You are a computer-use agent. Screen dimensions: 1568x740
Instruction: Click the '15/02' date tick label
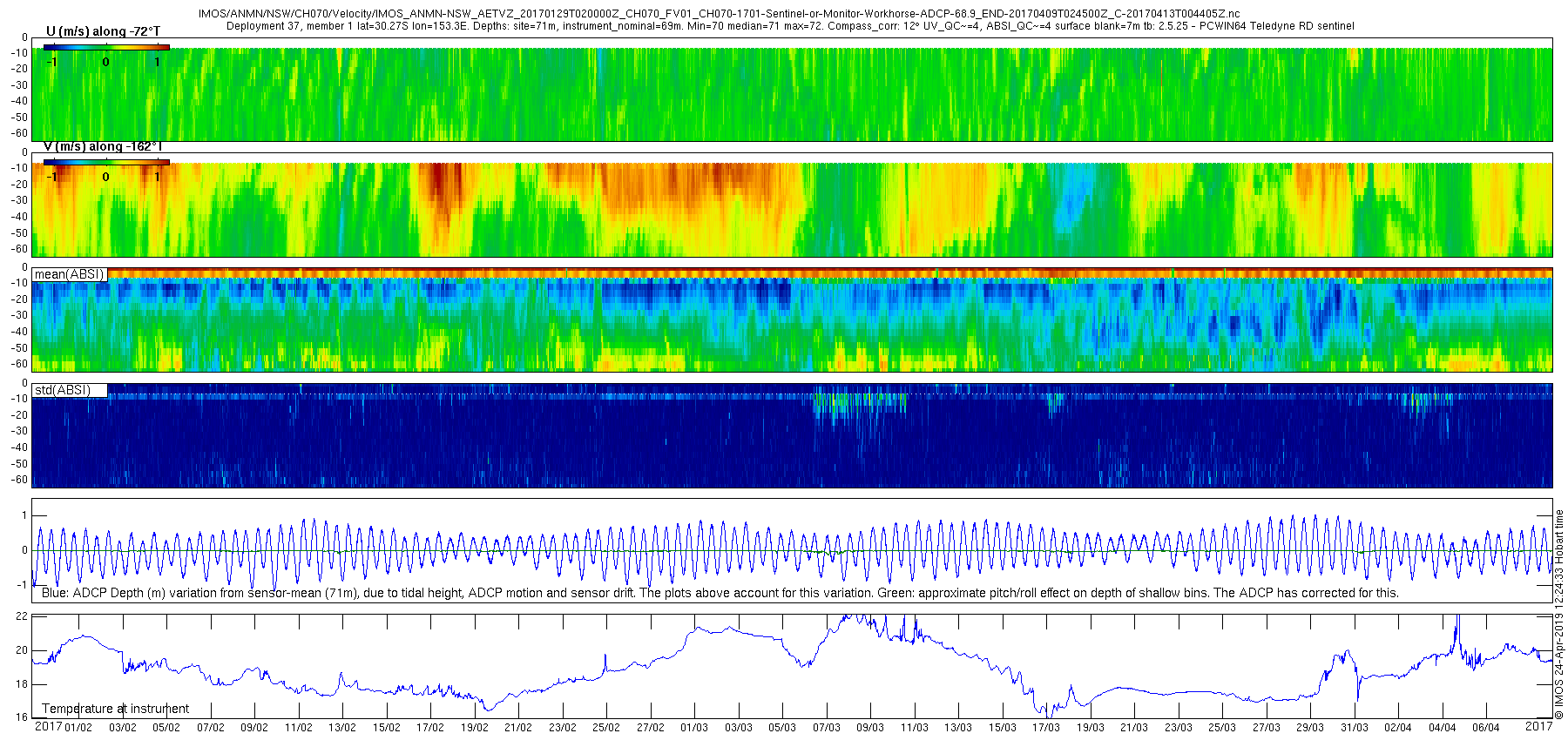click(x=386, y=728)
